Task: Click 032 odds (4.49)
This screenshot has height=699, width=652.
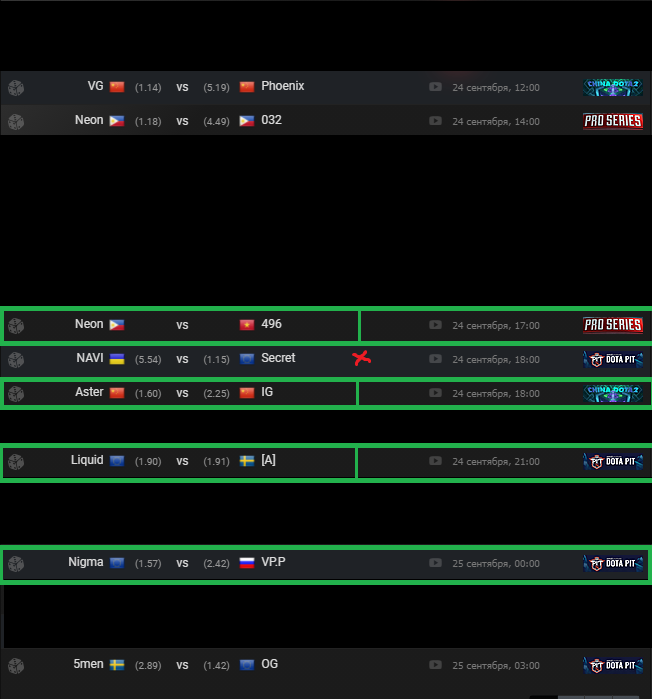Action: (217, 121)
